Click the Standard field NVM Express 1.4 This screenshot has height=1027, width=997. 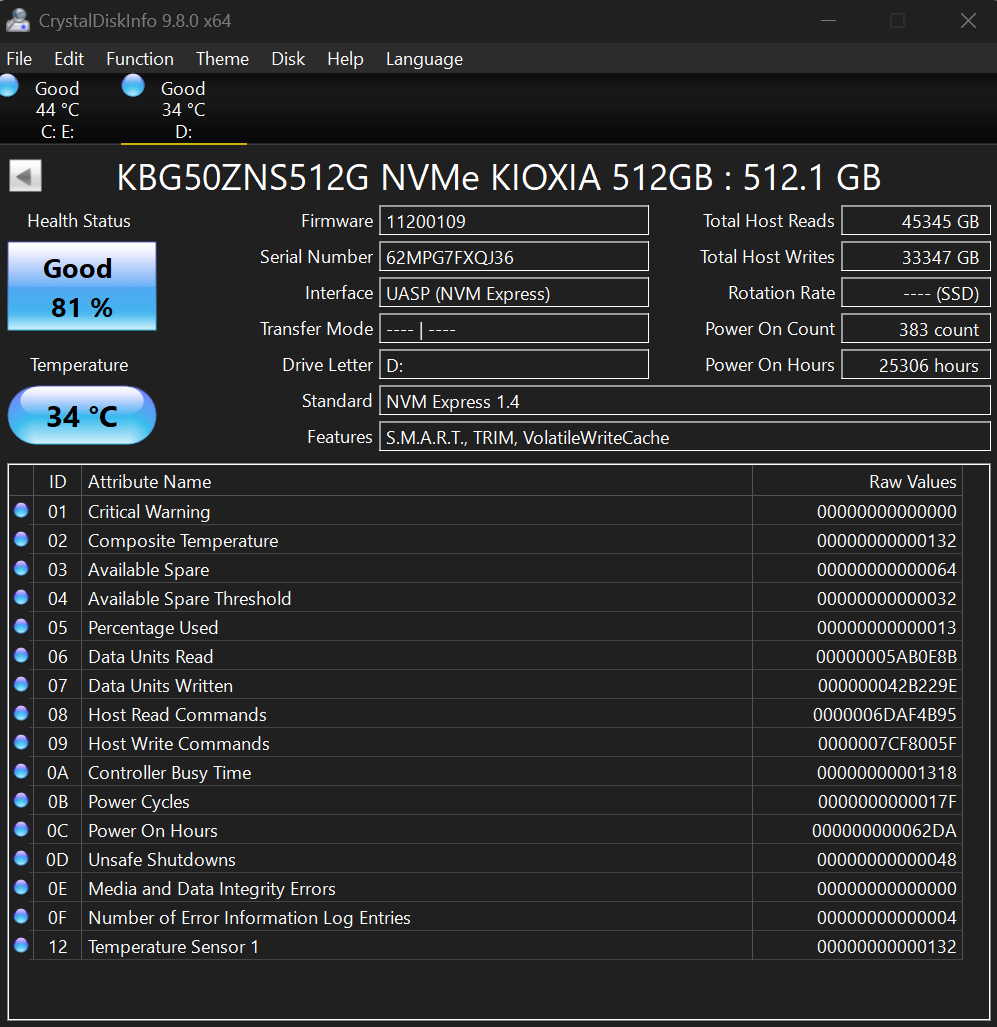(685, 401)
